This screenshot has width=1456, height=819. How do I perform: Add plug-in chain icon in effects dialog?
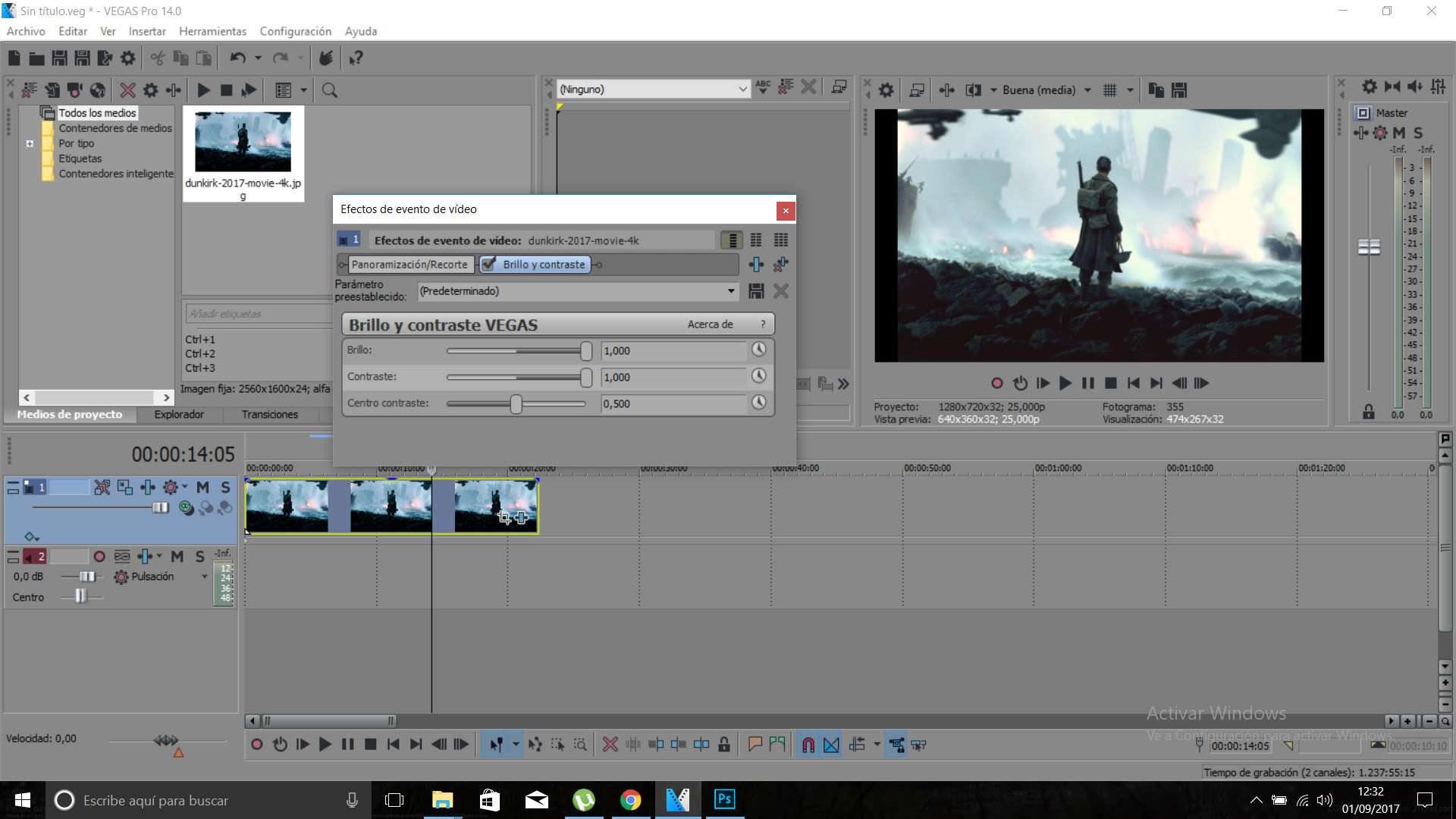click(756, 264)
